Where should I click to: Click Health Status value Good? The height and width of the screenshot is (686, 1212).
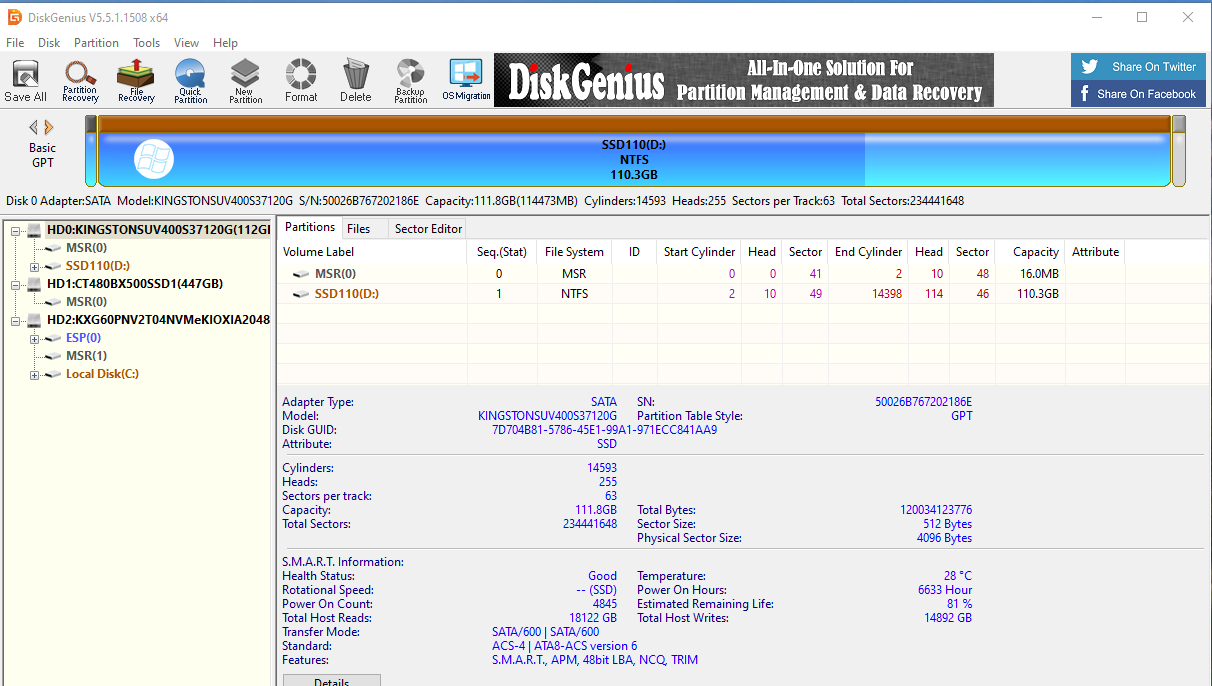click(602, 576)
